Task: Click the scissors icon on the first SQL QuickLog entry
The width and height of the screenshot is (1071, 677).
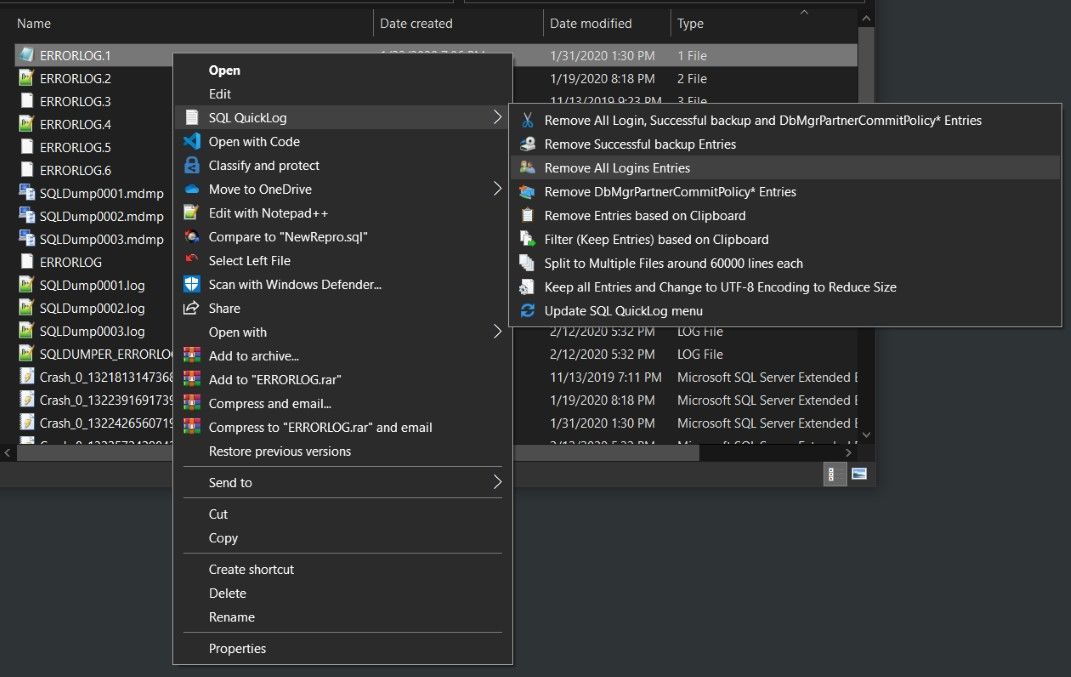Action: (x=526, y=119)
